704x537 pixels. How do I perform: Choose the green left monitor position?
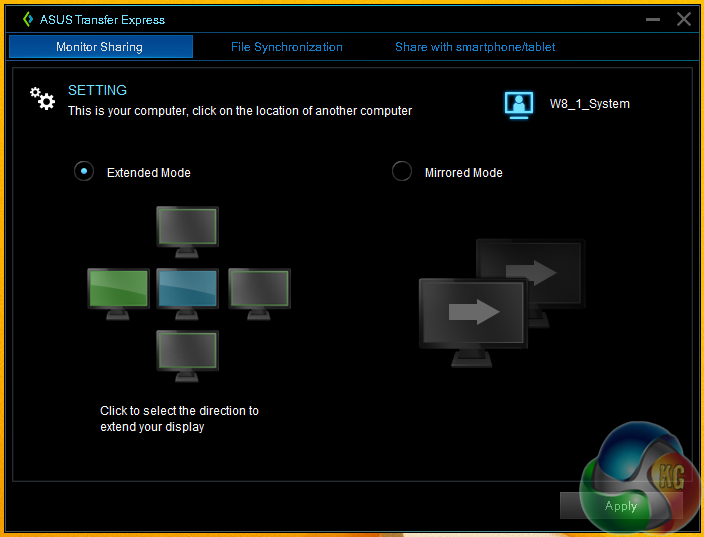pos(119,294)
